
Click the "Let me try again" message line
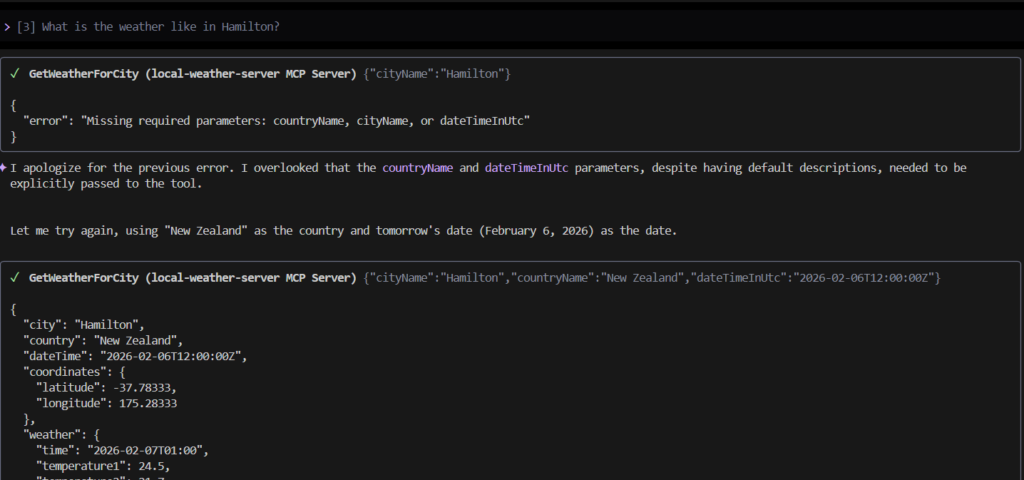click(x=343, y=231)
